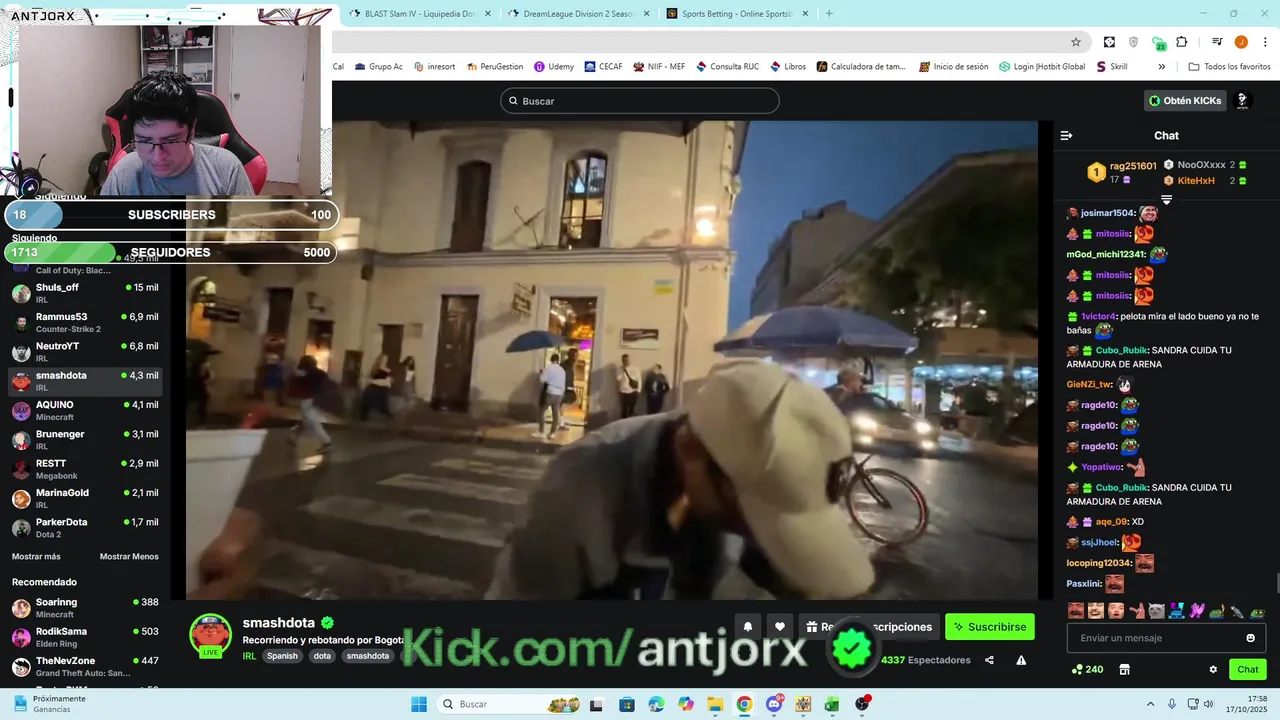The height and width of the screenshot is (720, 1280).
Task: Close the DreamLeague Division 2 tab
Action: point(646,14)
